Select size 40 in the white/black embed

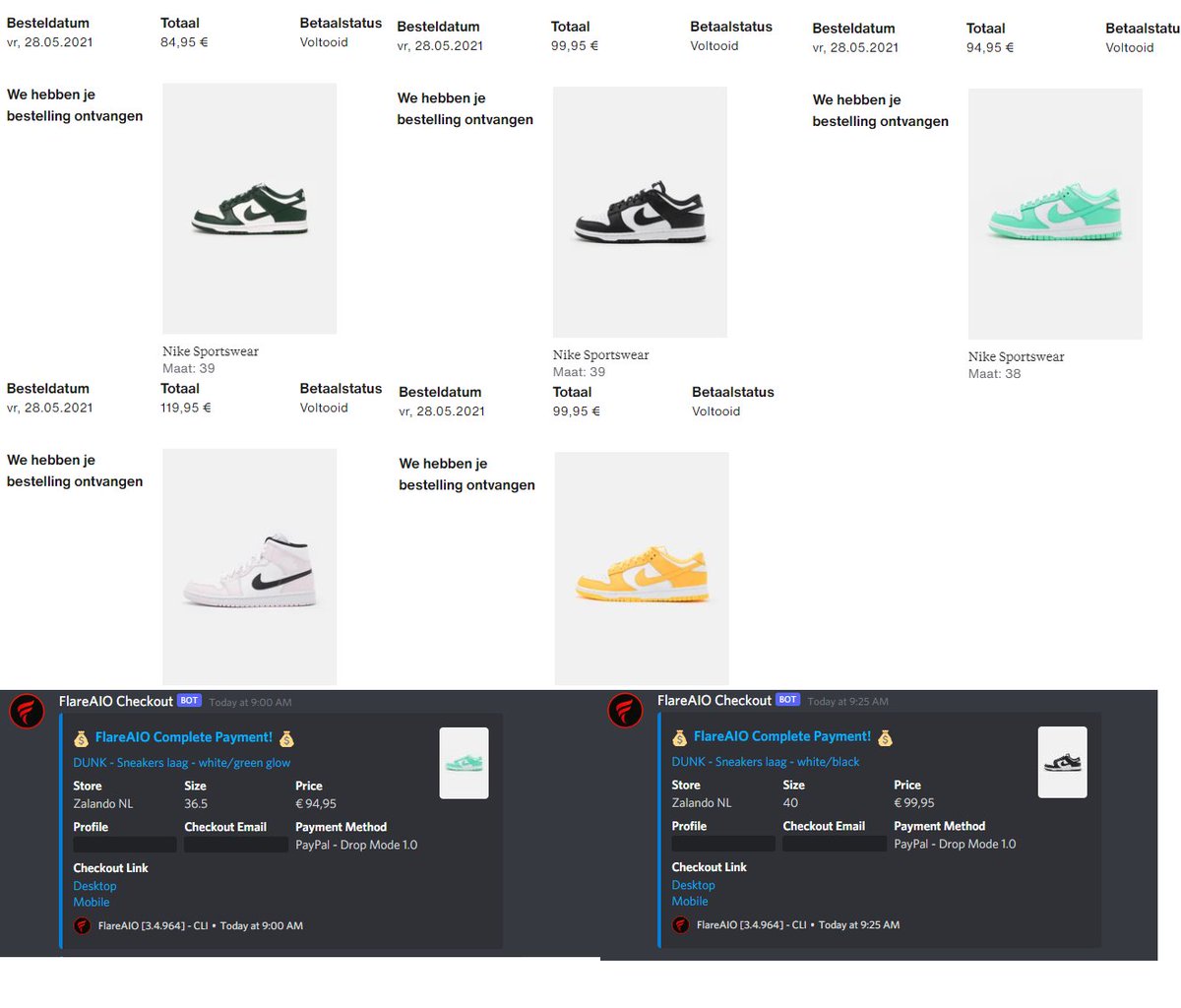tap(790, 803)
